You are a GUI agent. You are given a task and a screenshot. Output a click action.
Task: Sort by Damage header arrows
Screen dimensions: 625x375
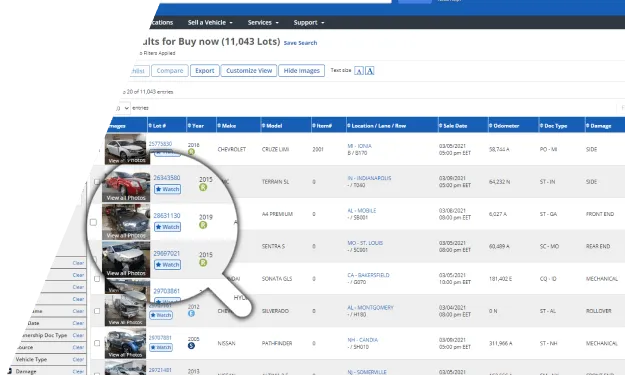[588, 126]
